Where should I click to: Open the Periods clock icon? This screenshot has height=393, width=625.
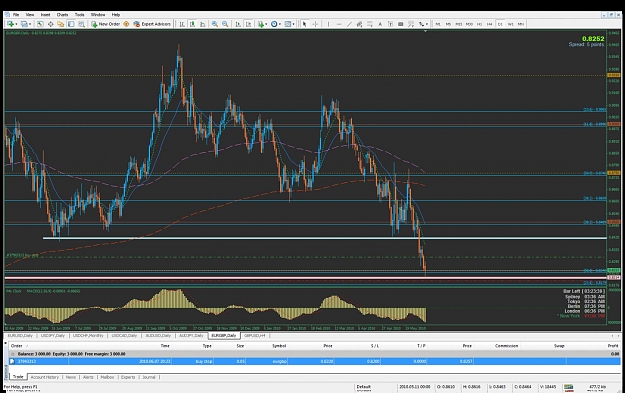point(274,24)
